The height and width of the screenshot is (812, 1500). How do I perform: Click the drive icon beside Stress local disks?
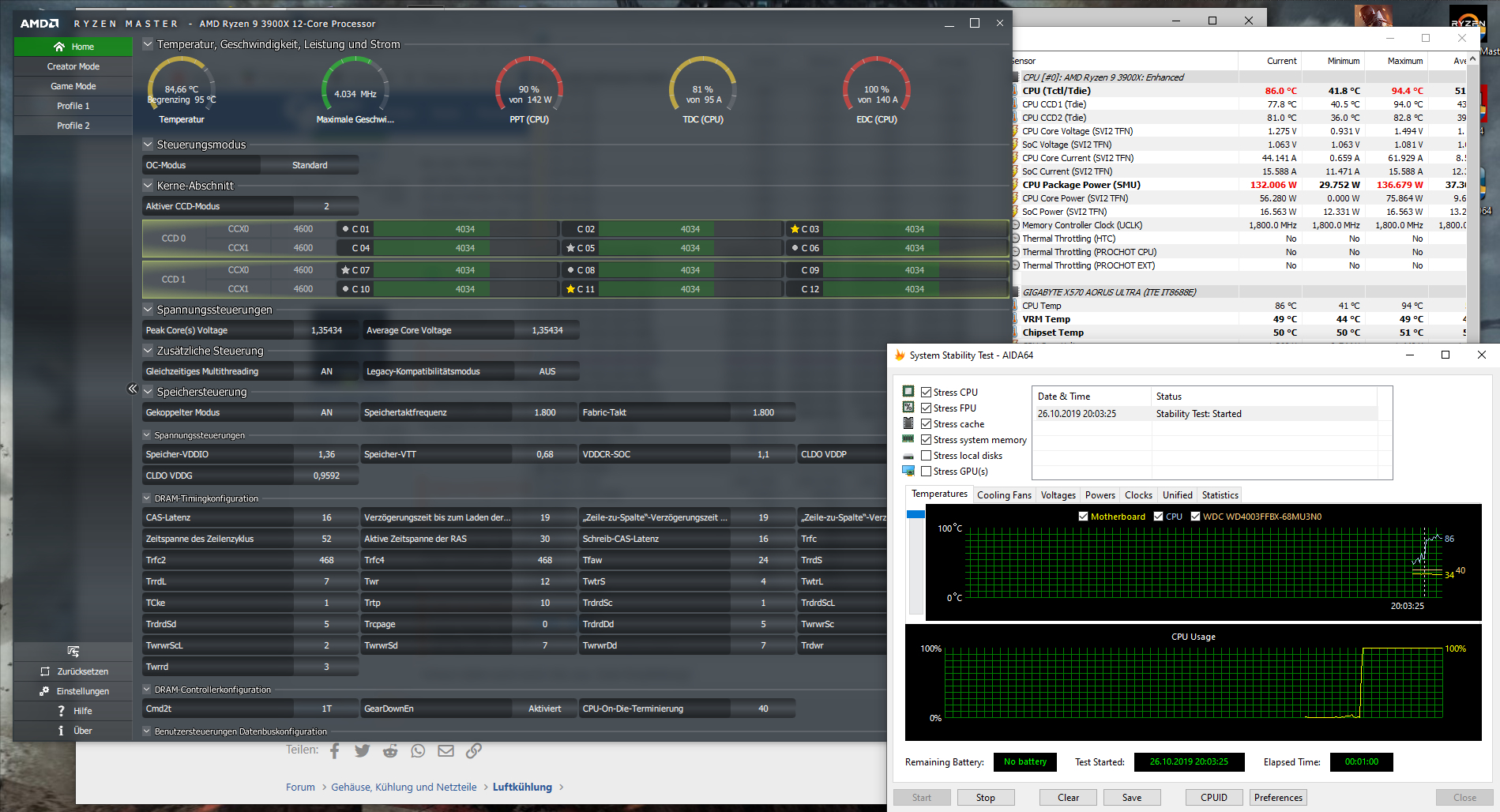(x=908, y=456)
